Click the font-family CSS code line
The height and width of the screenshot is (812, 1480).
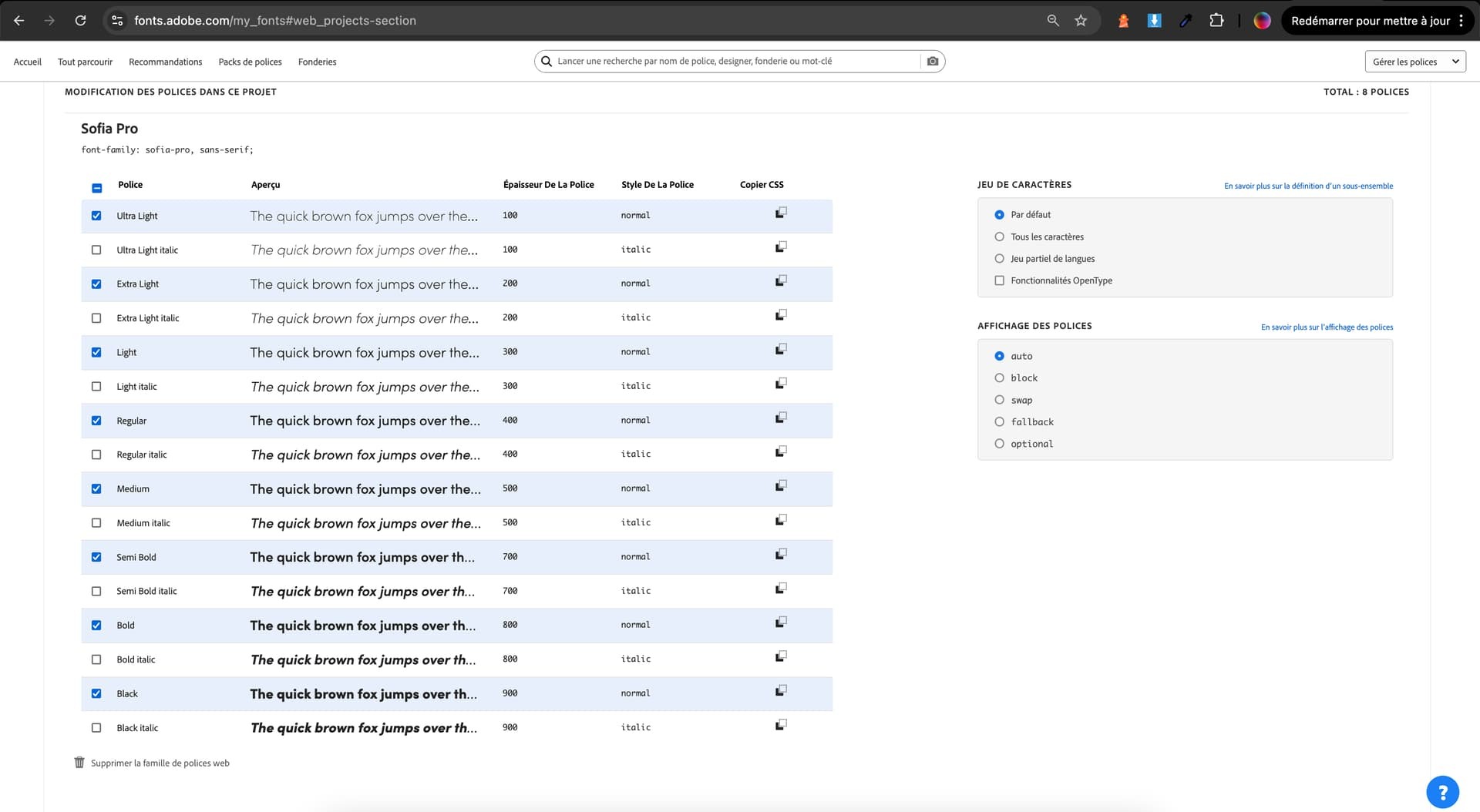(167, 149)
